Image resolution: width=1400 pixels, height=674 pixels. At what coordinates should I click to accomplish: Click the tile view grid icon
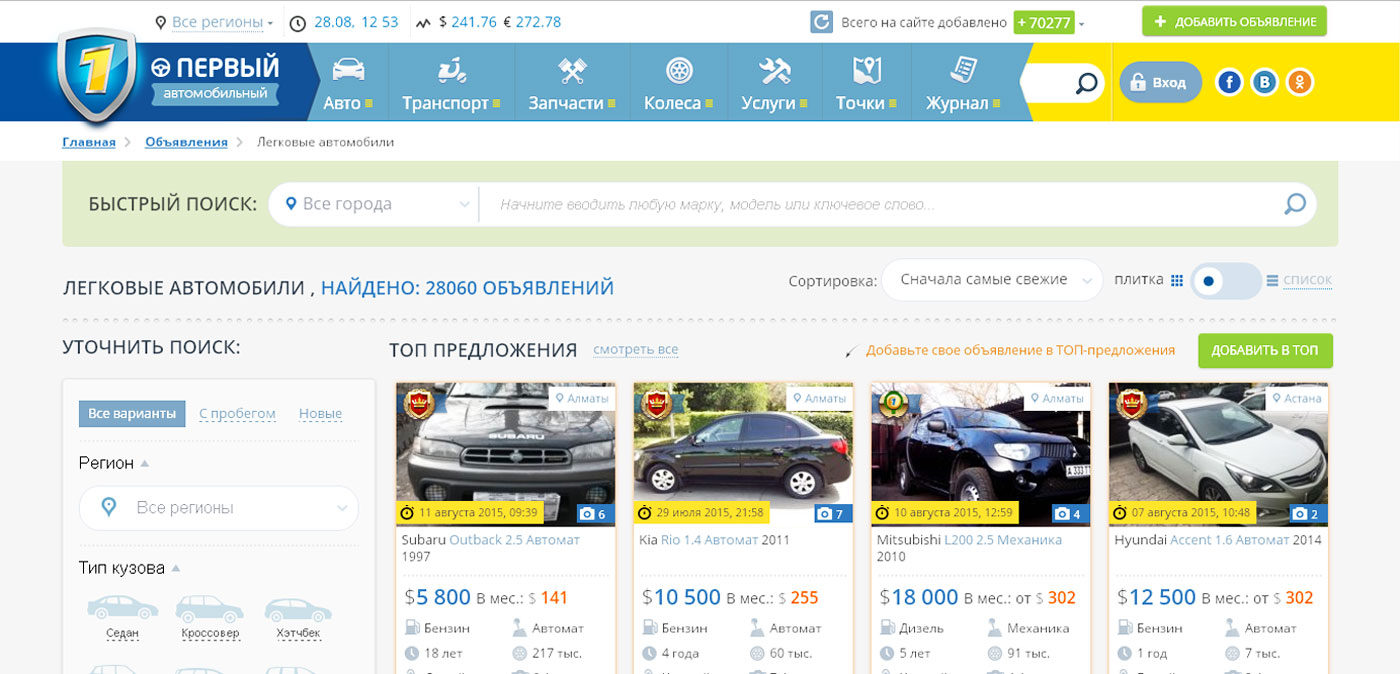click(1177, 280)
